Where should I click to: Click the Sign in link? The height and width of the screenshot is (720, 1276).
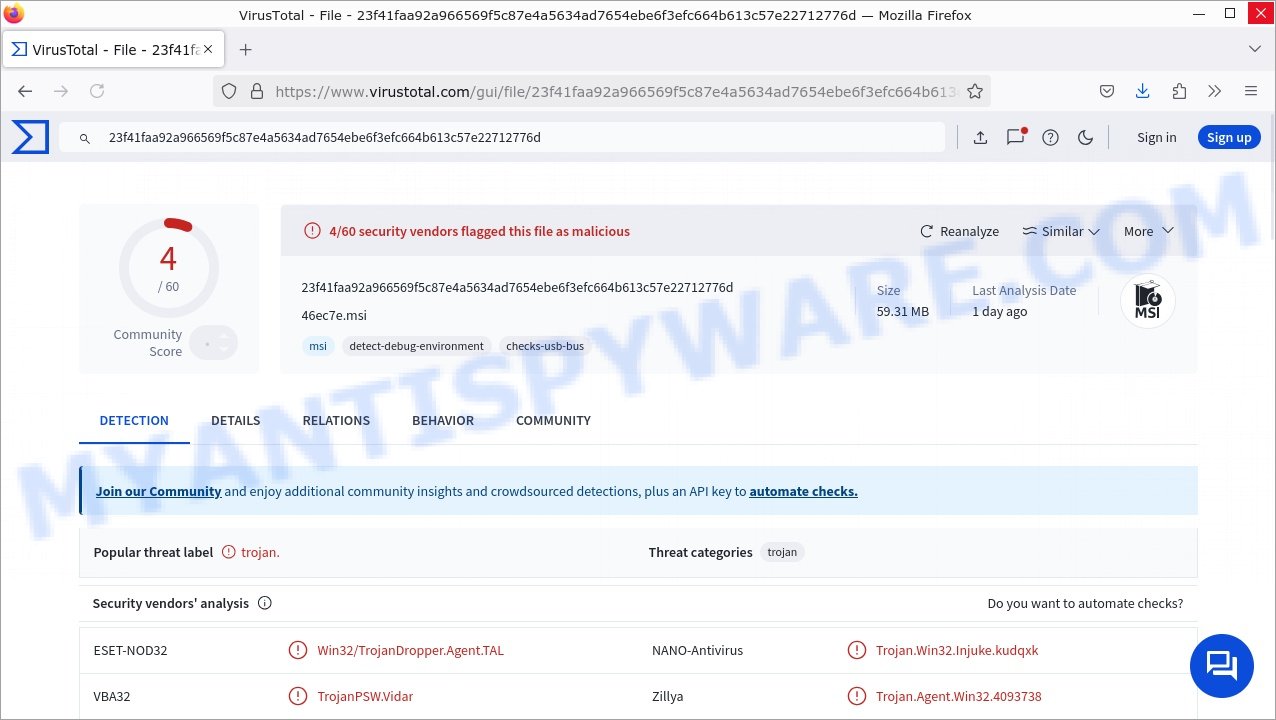point(1156,138)
